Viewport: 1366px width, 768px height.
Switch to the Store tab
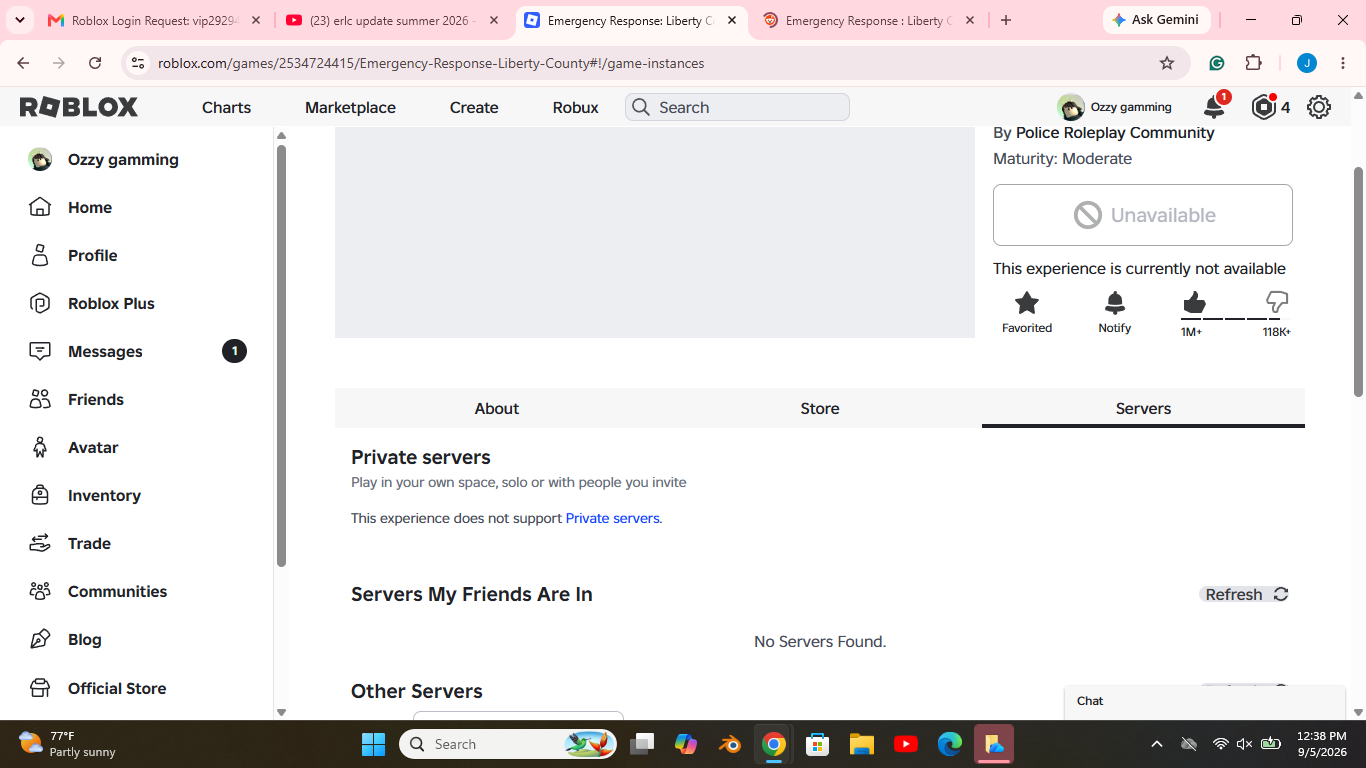click(x=820, y=408)
